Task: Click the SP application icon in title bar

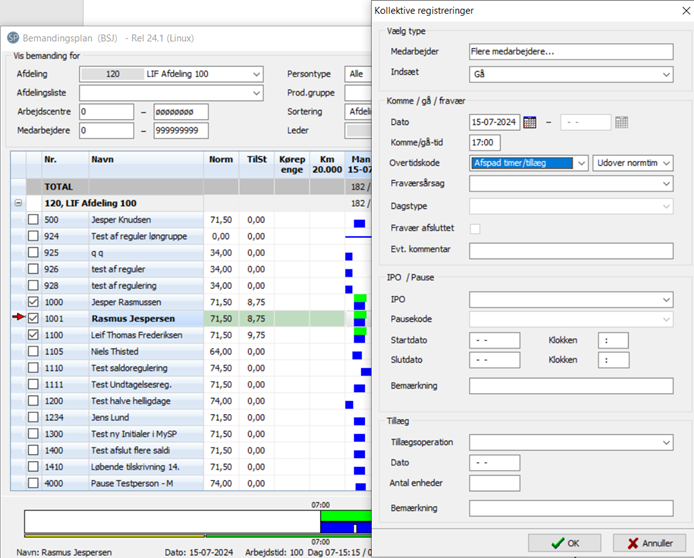Action: [13, 36]
